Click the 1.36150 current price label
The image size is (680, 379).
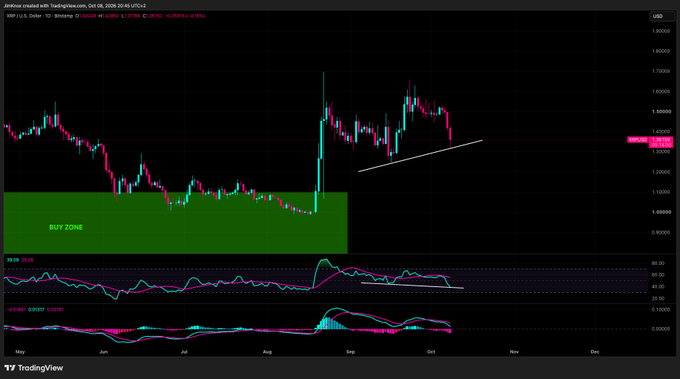point(661,140)
